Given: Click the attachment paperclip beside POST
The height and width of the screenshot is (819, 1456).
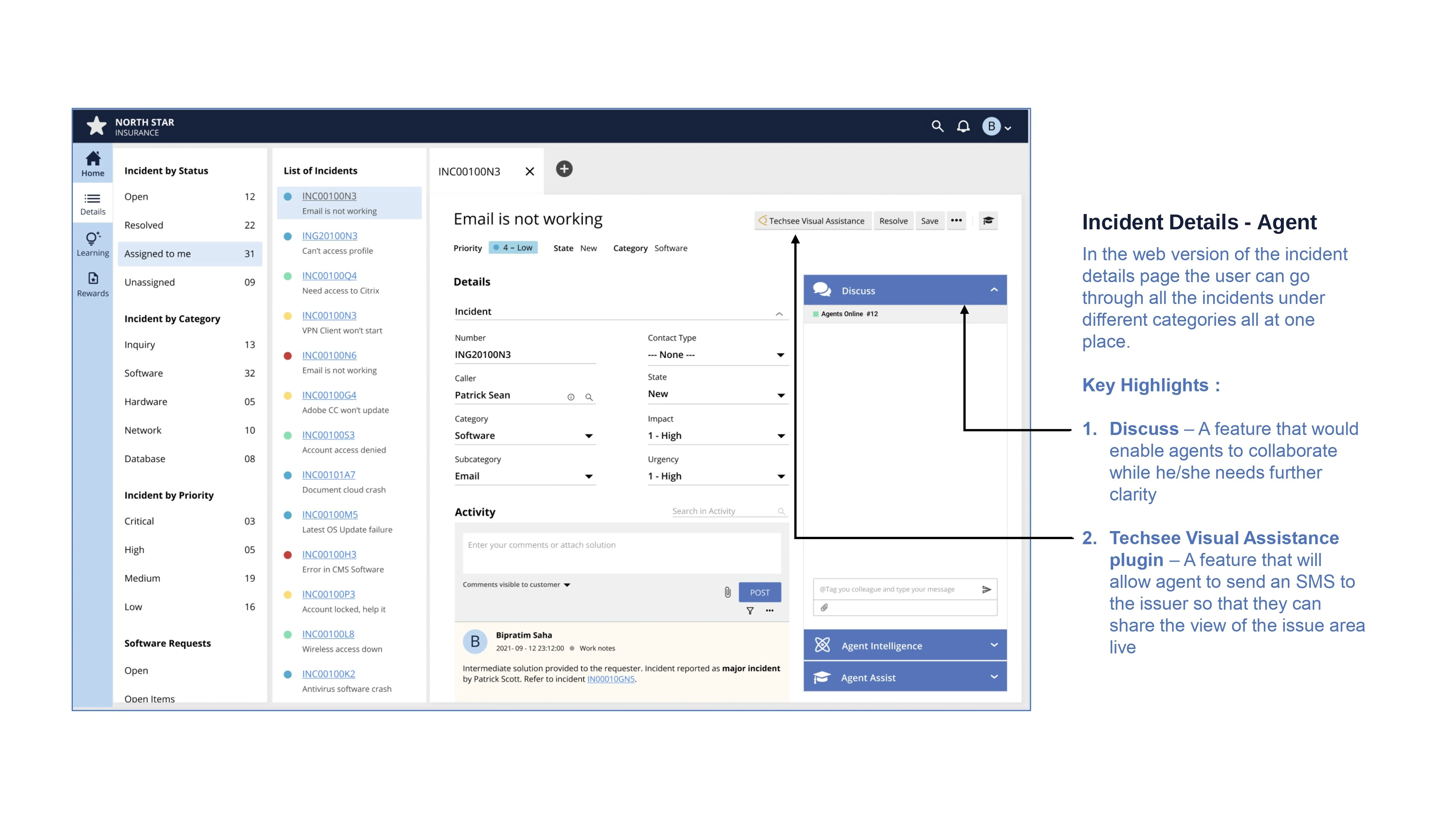Looking at the screenshot, I should 727,592.
